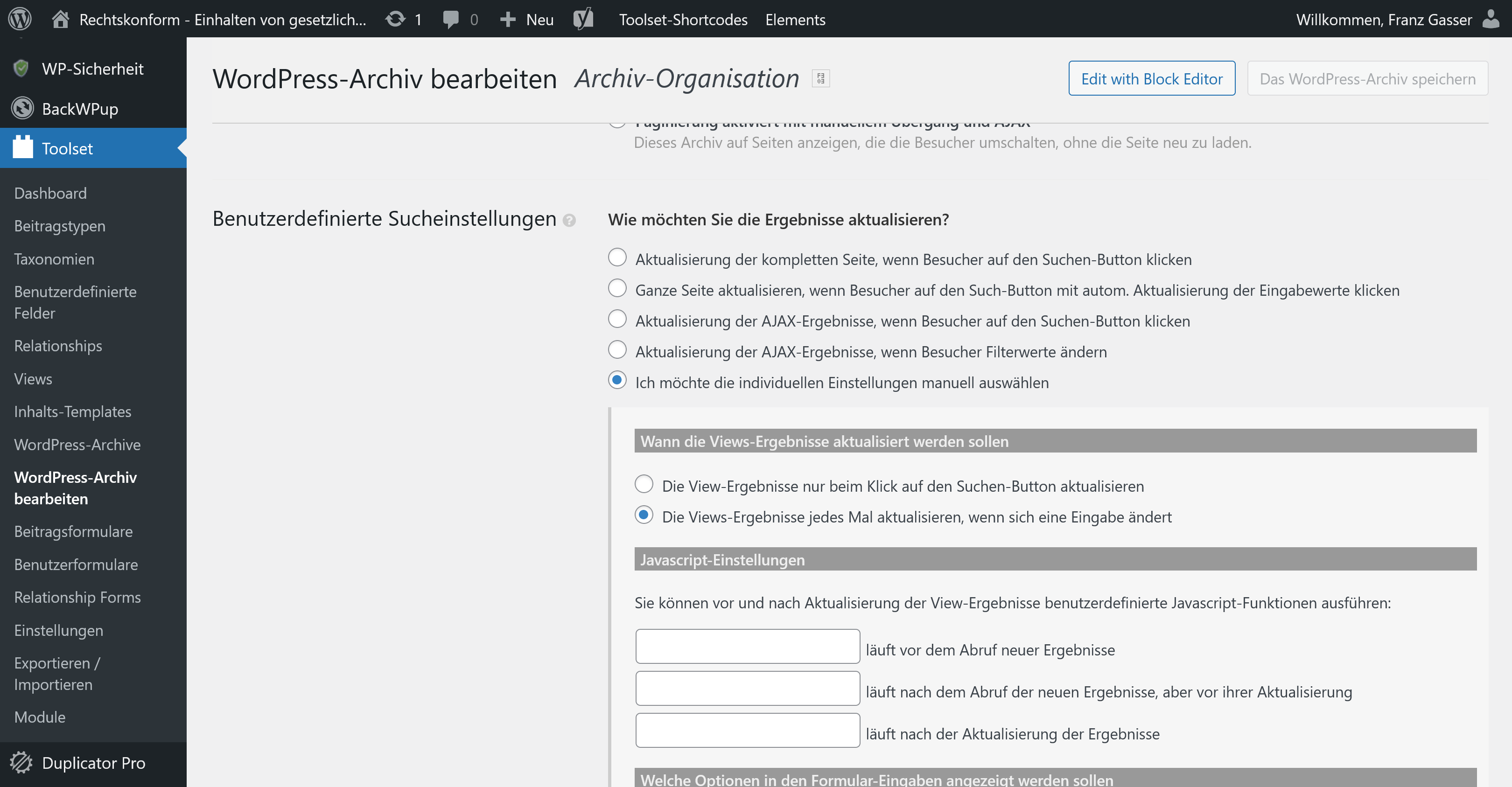Click 'Das WordPress-Archiv speichern' button
The height and width of the screenshot is (787, 1512).
pos(1368,78)
